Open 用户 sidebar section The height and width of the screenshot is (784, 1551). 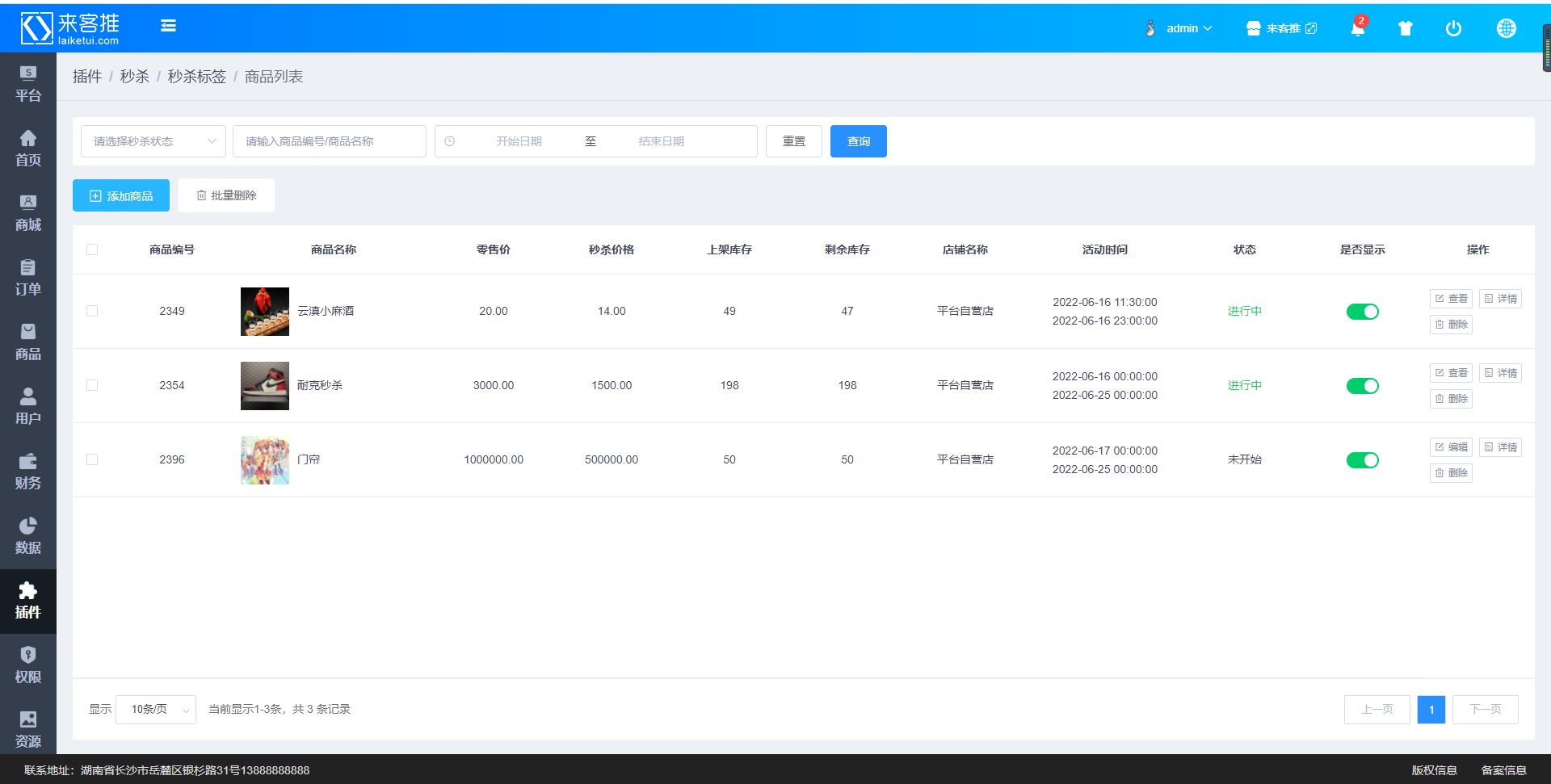(x=28, y=407)
